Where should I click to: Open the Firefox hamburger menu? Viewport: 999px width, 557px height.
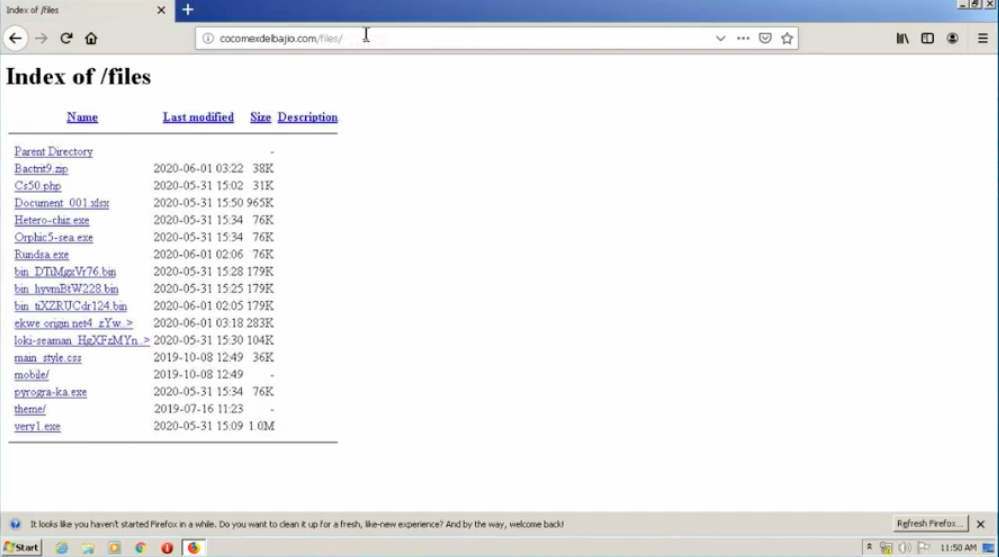click(x=982, y=38)
